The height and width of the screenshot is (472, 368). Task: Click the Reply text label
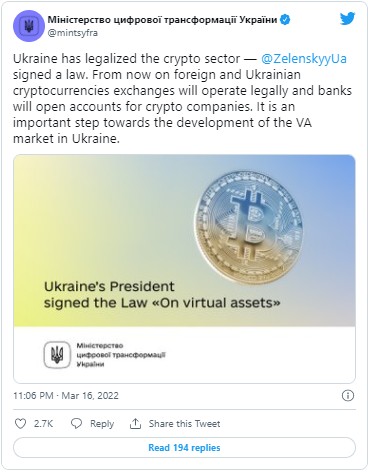pyautogui.click(x=102, y=424)
